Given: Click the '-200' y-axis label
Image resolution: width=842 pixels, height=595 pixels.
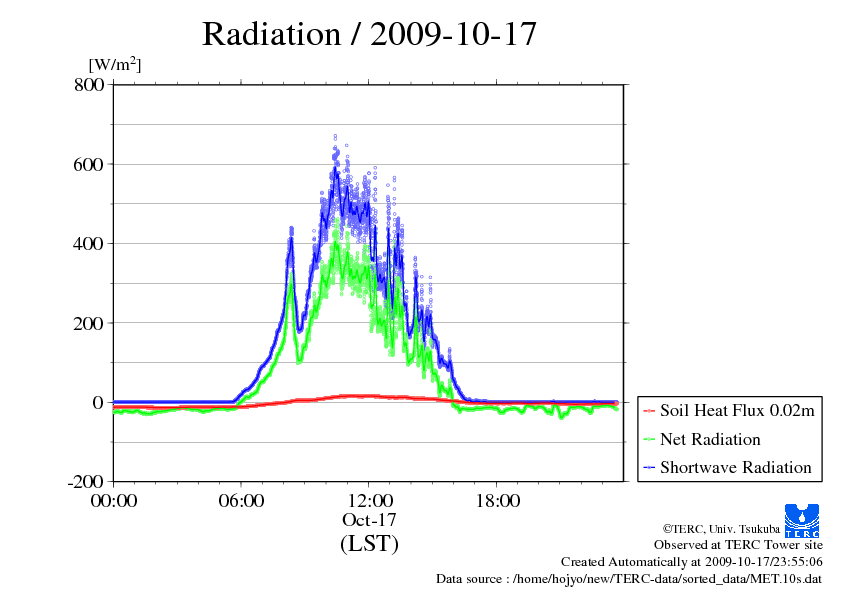Looking at the screenshot, I should 86,482.
